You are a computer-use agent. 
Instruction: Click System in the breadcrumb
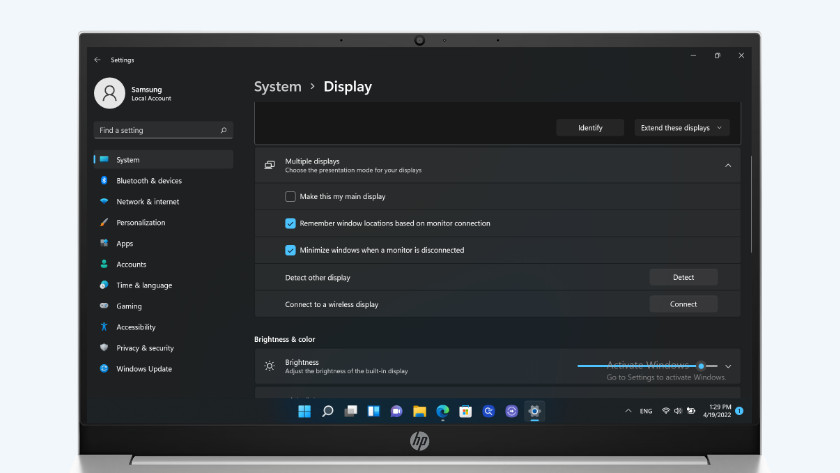coord(278,87)
